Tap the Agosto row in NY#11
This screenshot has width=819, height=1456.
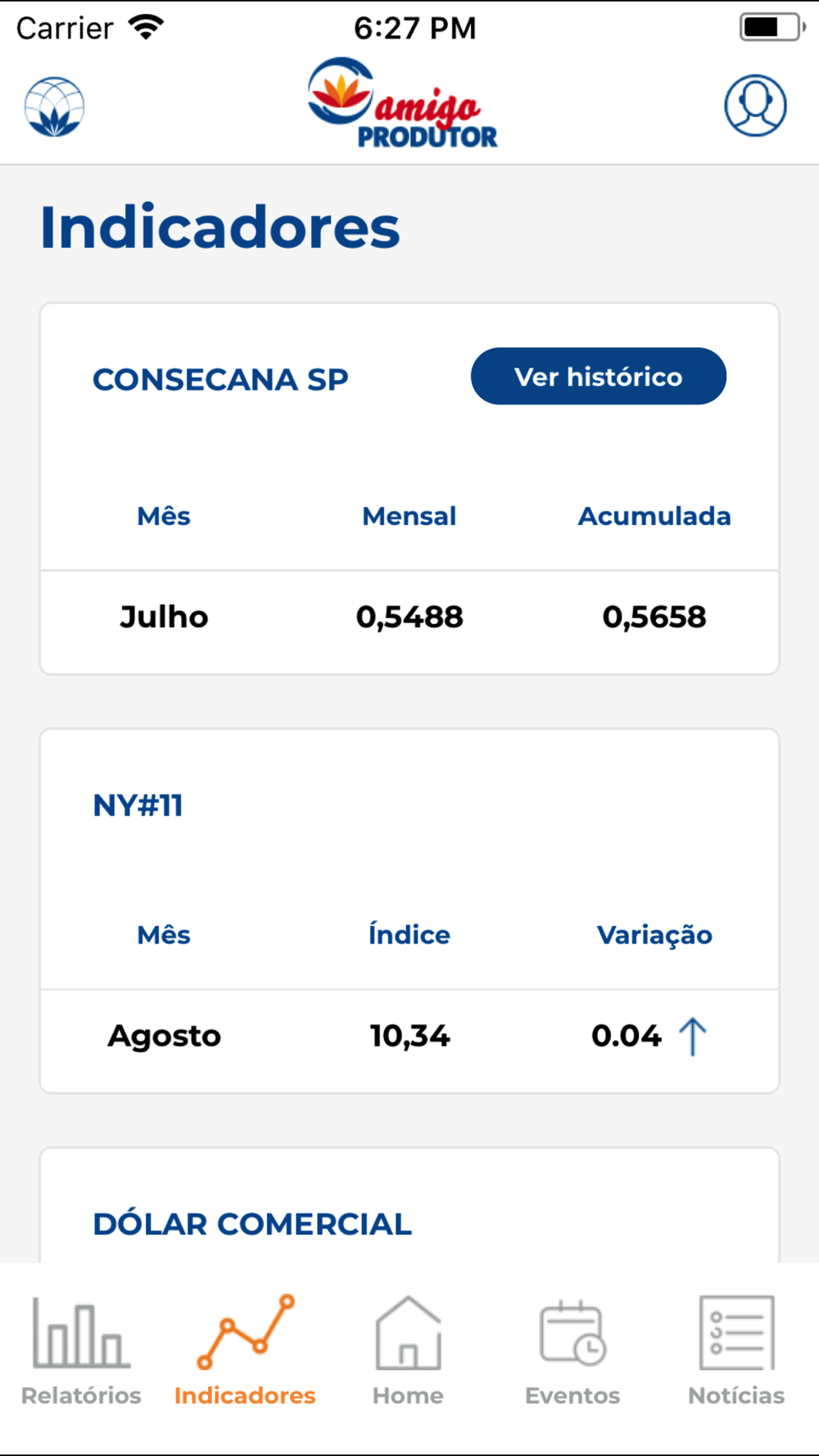pos(409,1037)
